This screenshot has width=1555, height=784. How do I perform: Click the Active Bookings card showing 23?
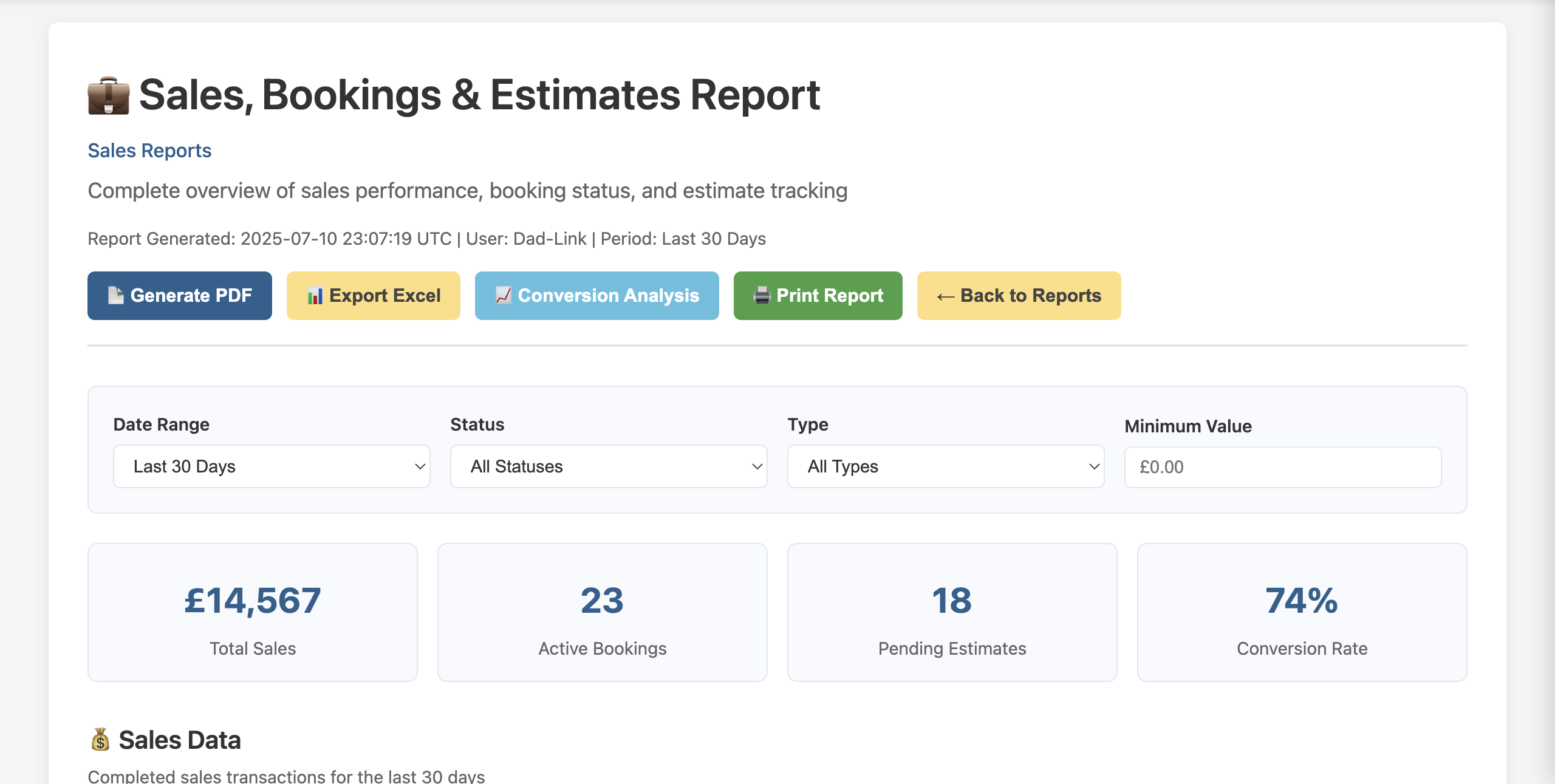602,612
